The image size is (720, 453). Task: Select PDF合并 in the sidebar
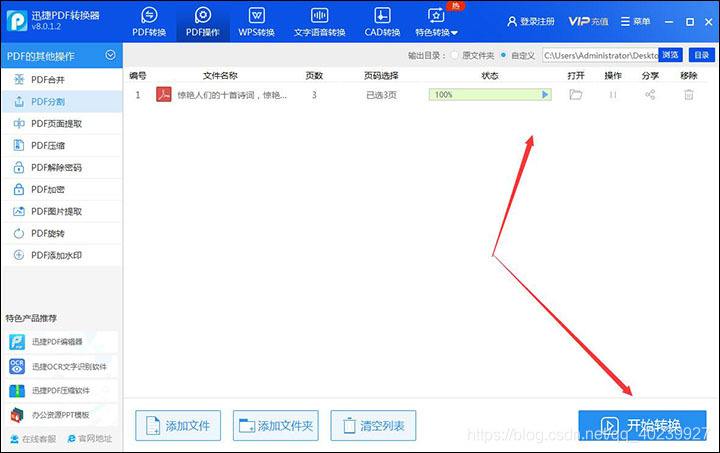62,80
